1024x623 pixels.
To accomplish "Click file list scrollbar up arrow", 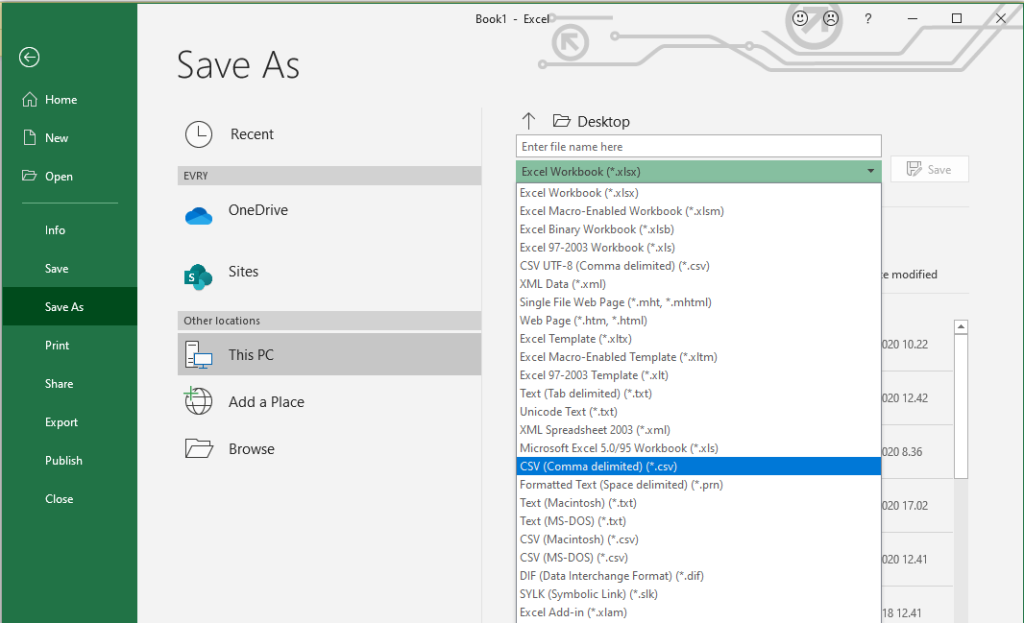I will (x=961, y=327).
